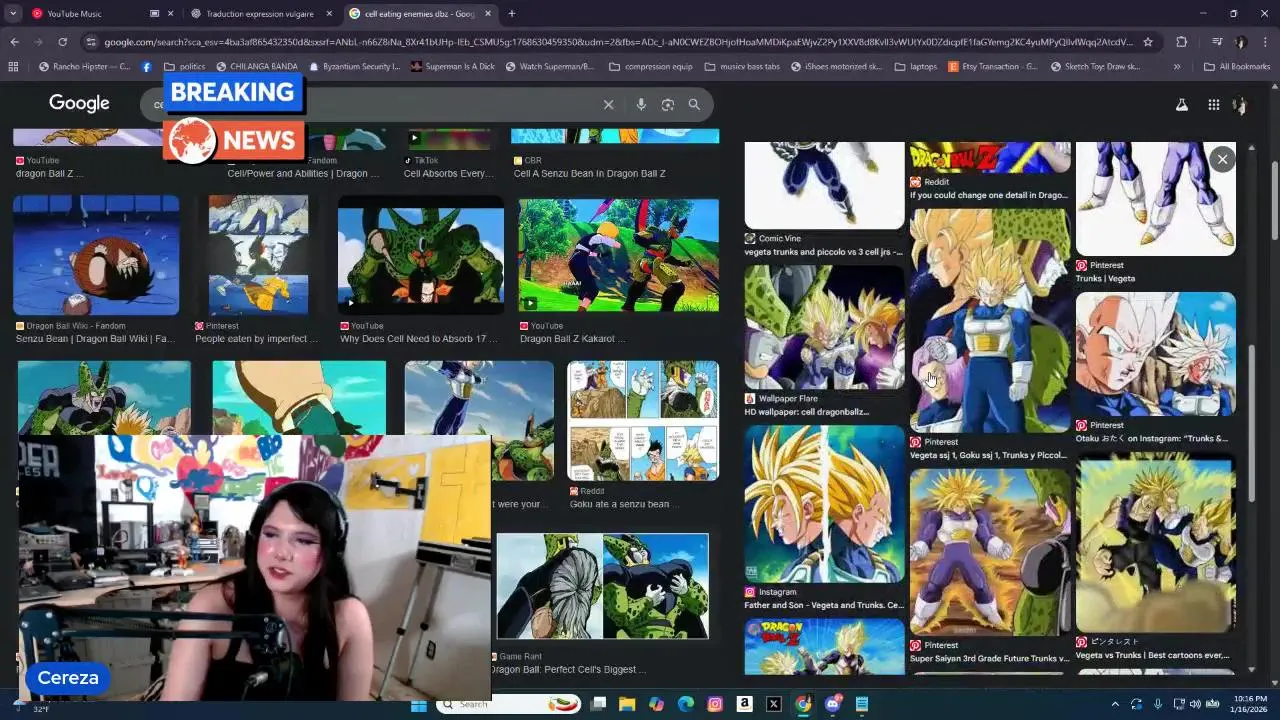1280x720 pixels.
Task: Open Dragon Ball Z Kakarot YouTube thumbnail
Action: (x=618, y=255)
